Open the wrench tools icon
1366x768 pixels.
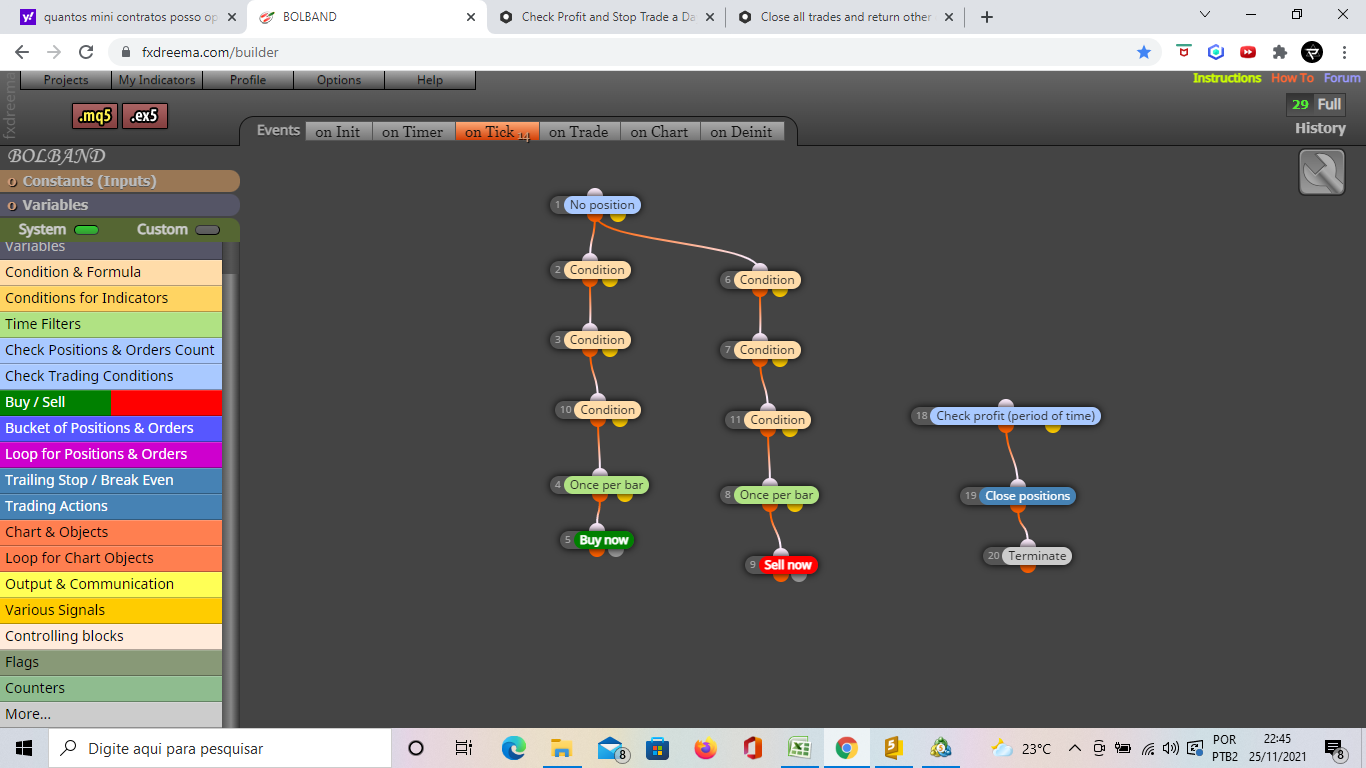click(1322, 172)
